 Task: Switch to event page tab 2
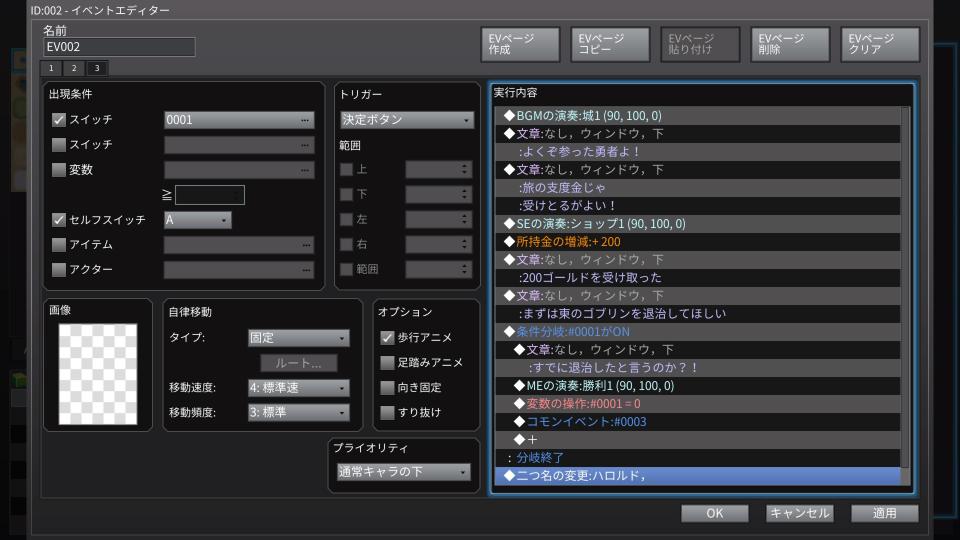[x=74, y=69]
